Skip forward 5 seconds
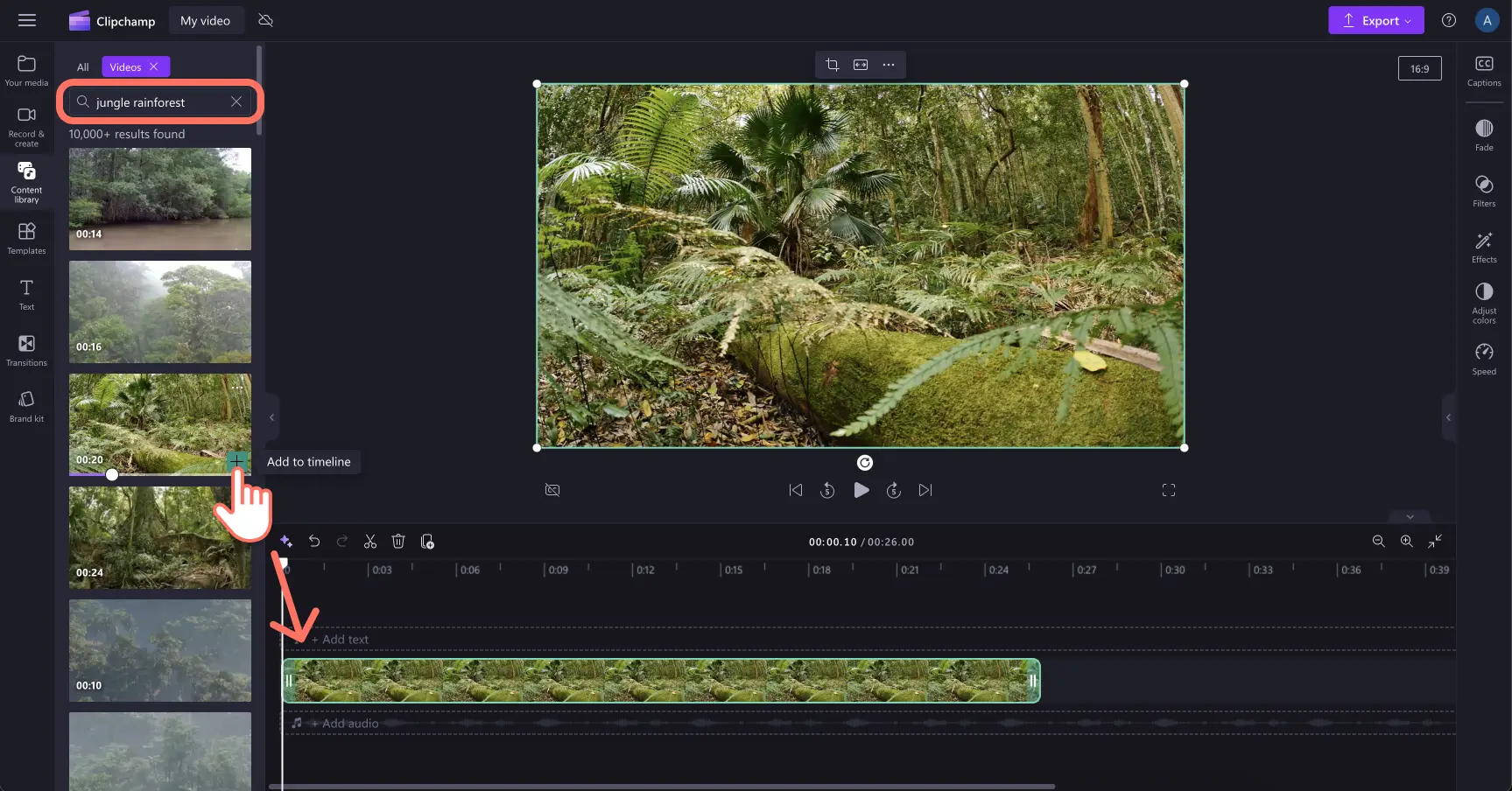 (x=894, y=490)
